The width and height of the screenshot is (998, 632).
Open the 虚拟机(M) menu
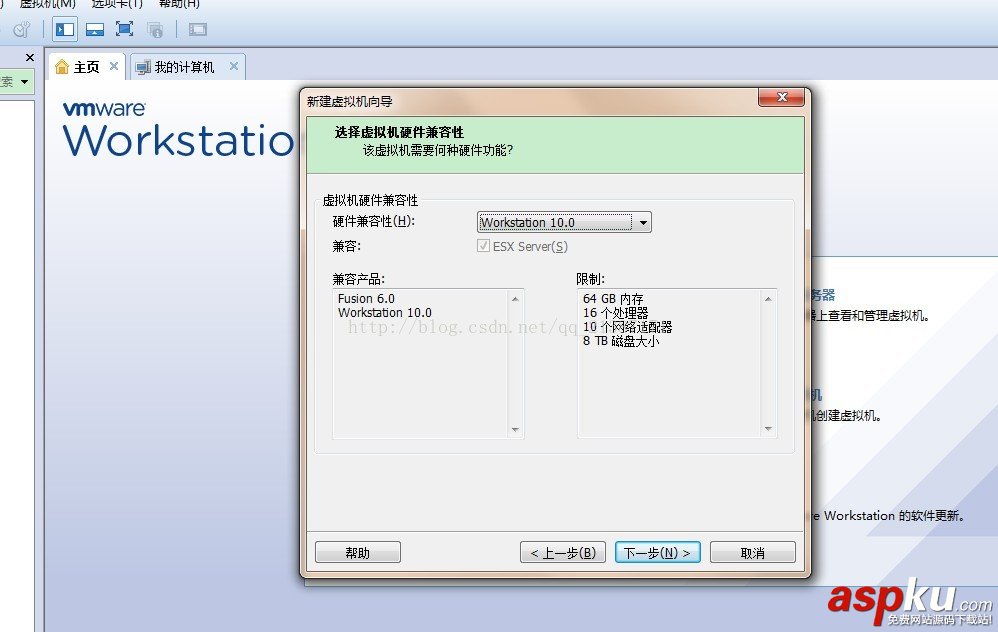pyautogui.click(x=46, y=4)
